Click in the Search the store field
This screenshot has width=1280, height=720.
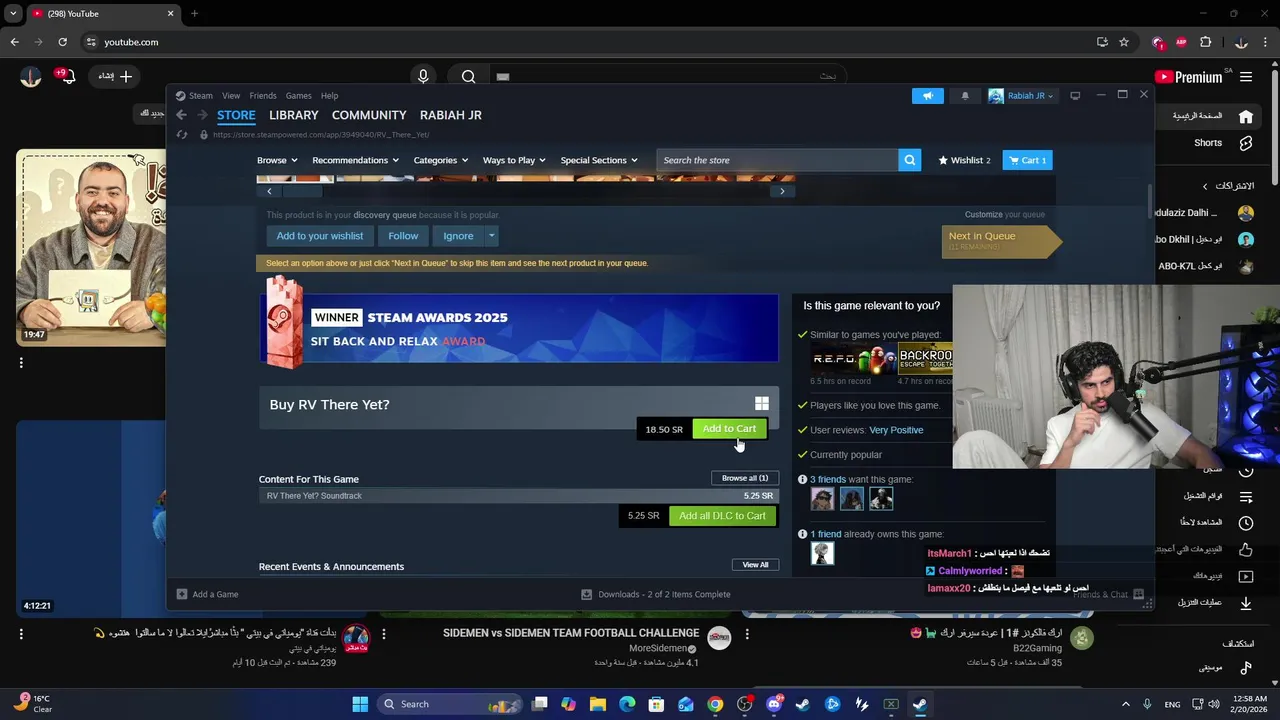(x=777, y=160)
